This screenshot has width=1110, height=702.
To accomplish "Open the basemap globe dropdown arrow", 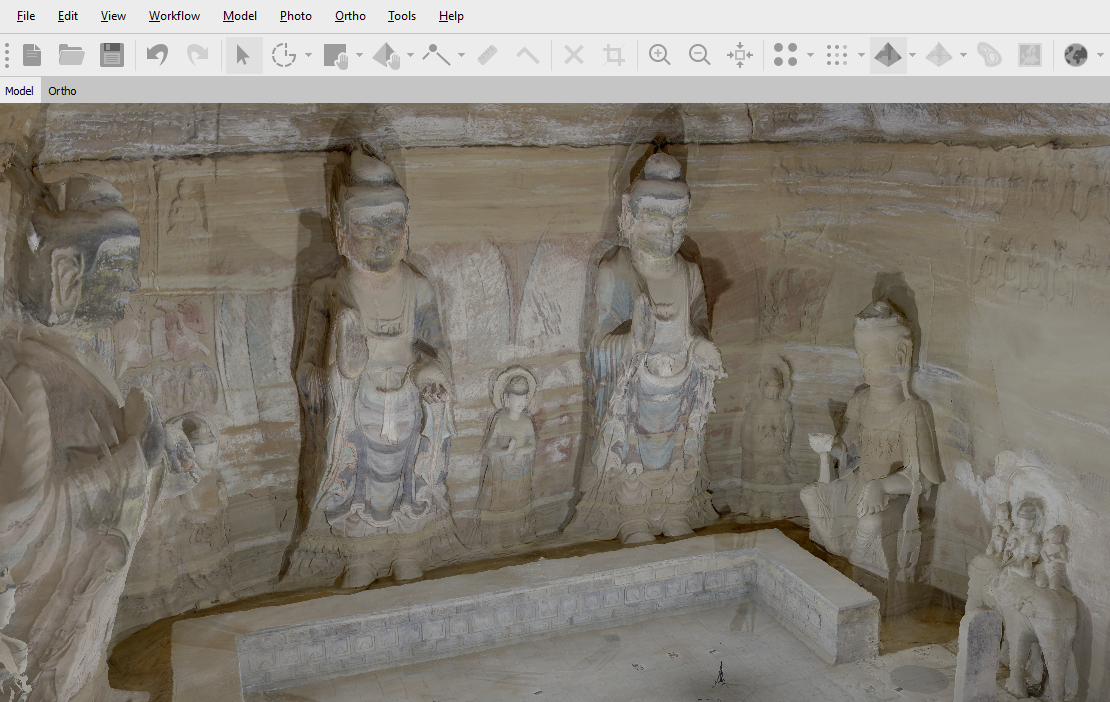I will [1100, 55].
